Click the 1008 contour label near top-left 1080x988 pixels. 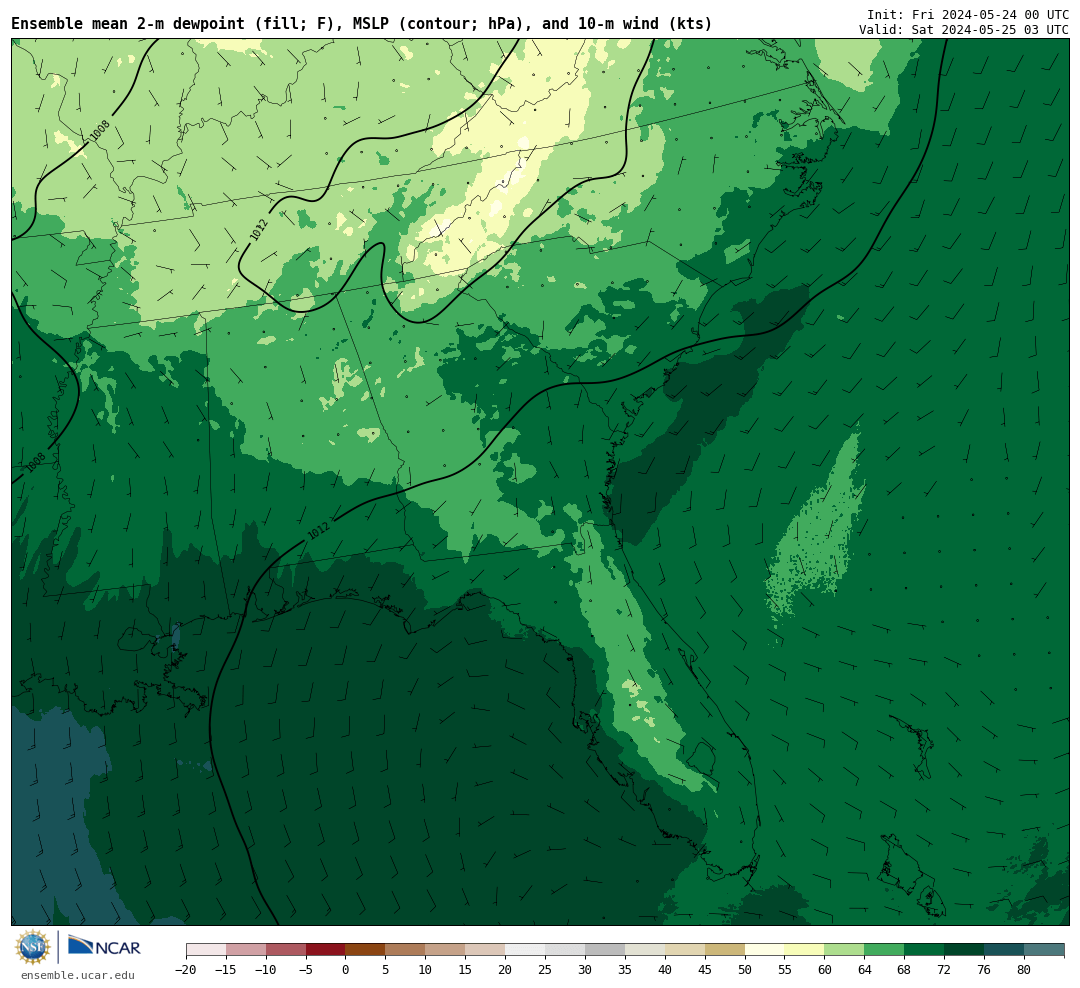[x=100, y=131]
